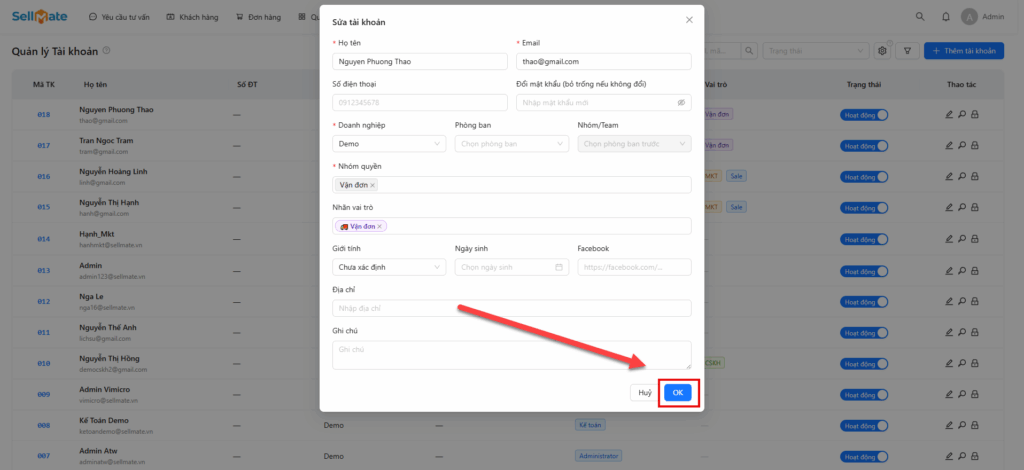This screenshot has width=1024, height=470.
Task: Open column settings gear icon
Action: click(882, 51)
